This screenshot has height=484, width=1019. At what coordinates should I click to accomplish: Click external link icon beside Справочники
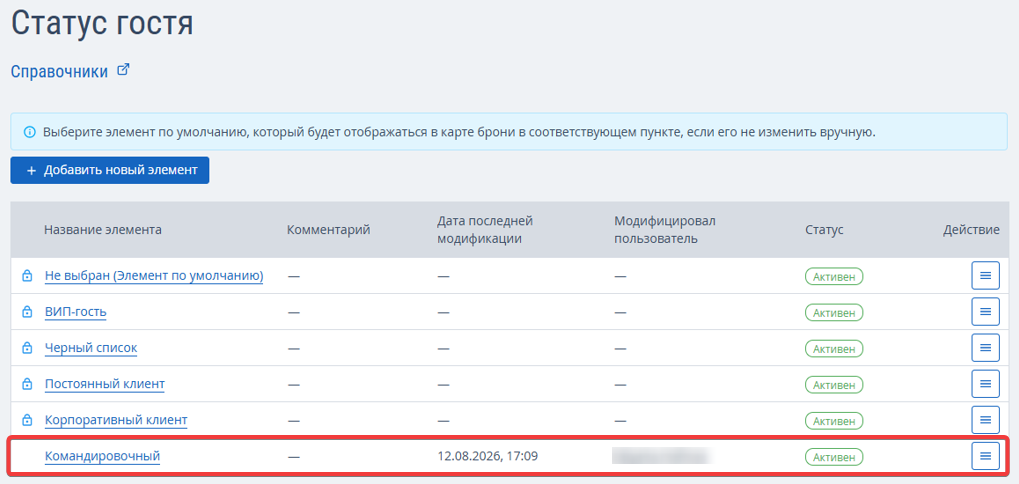pos(123,70)
